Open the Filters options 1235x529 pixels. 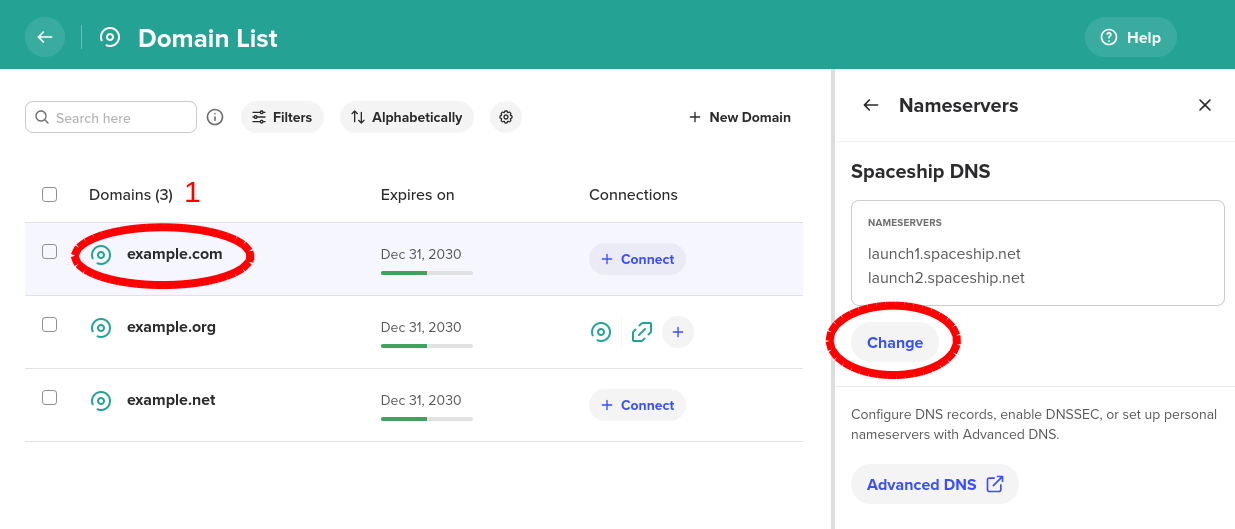(x=282, y=117)
